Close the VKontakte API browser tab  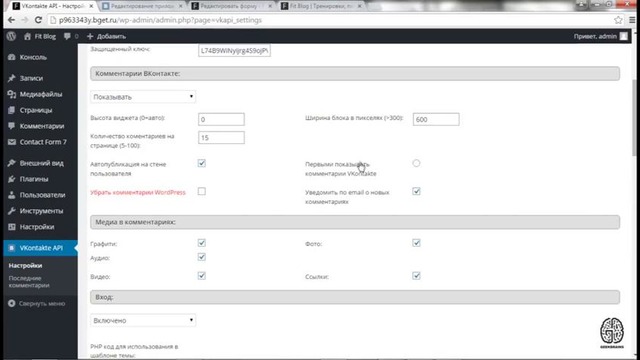pyautogui.click(x=91, y=6)
